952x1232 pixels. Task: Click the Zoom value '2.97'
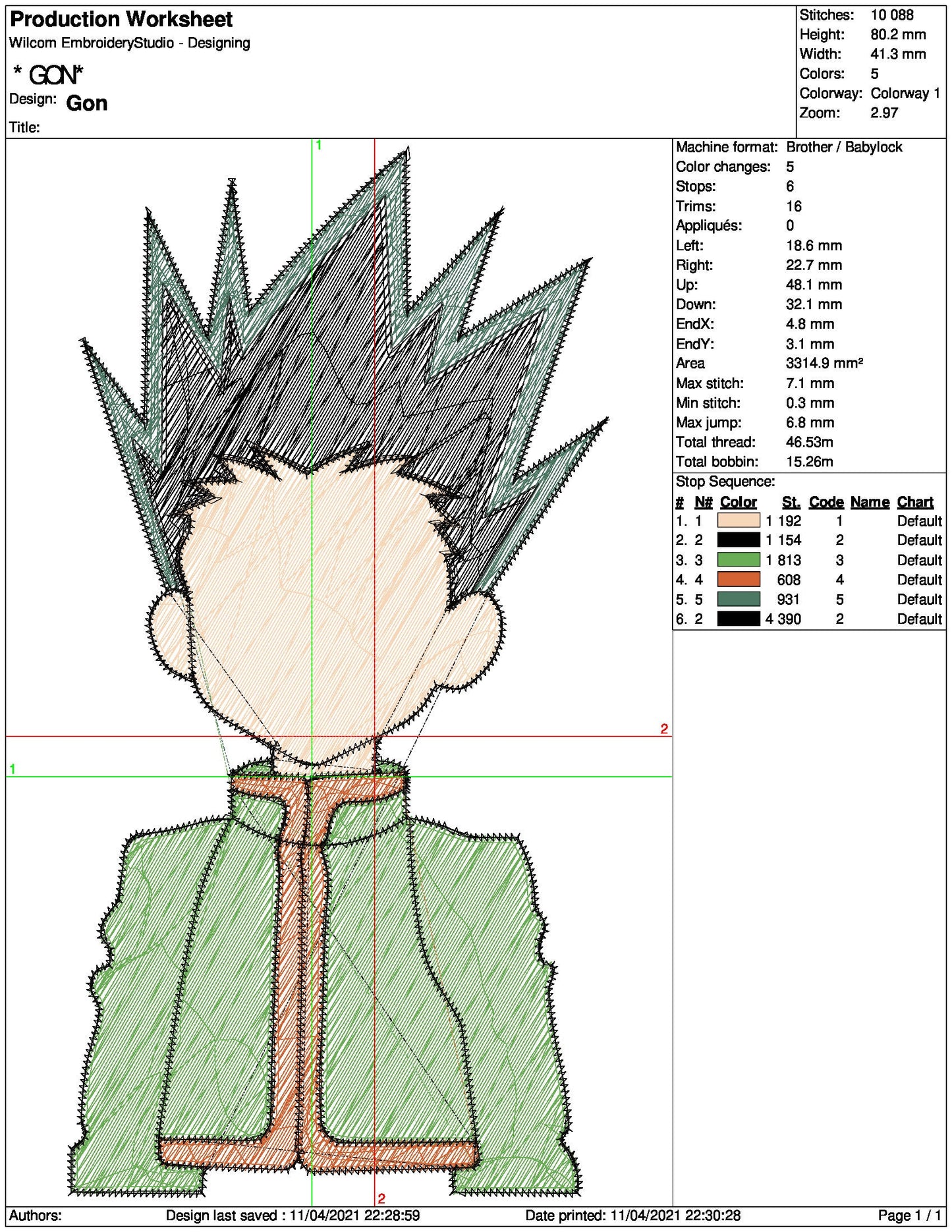[884, 113]
